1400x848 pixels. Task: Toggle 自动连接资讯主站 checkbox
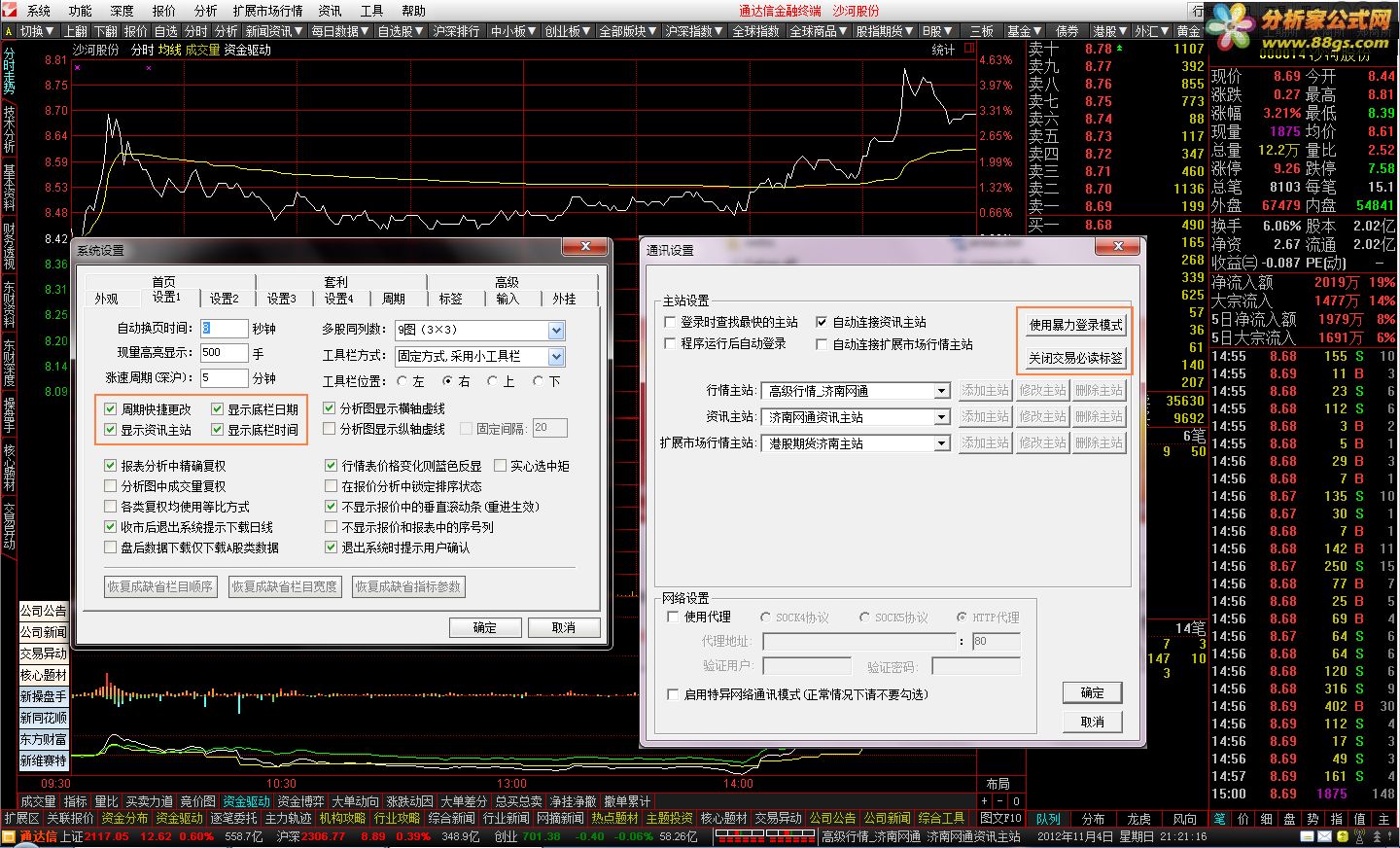822,322
